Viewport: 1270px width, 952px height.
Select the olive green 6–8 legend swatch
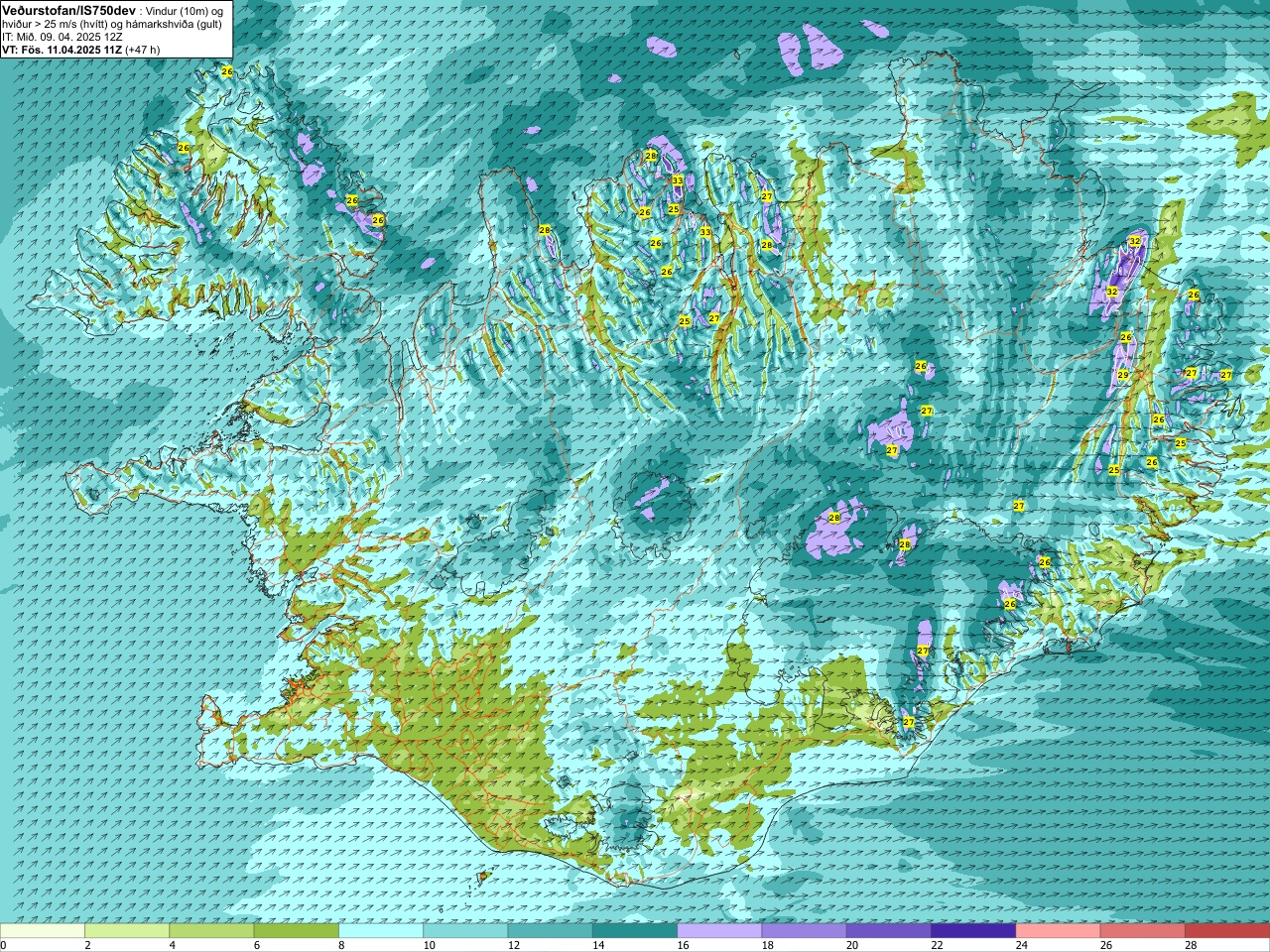point(297,931)
